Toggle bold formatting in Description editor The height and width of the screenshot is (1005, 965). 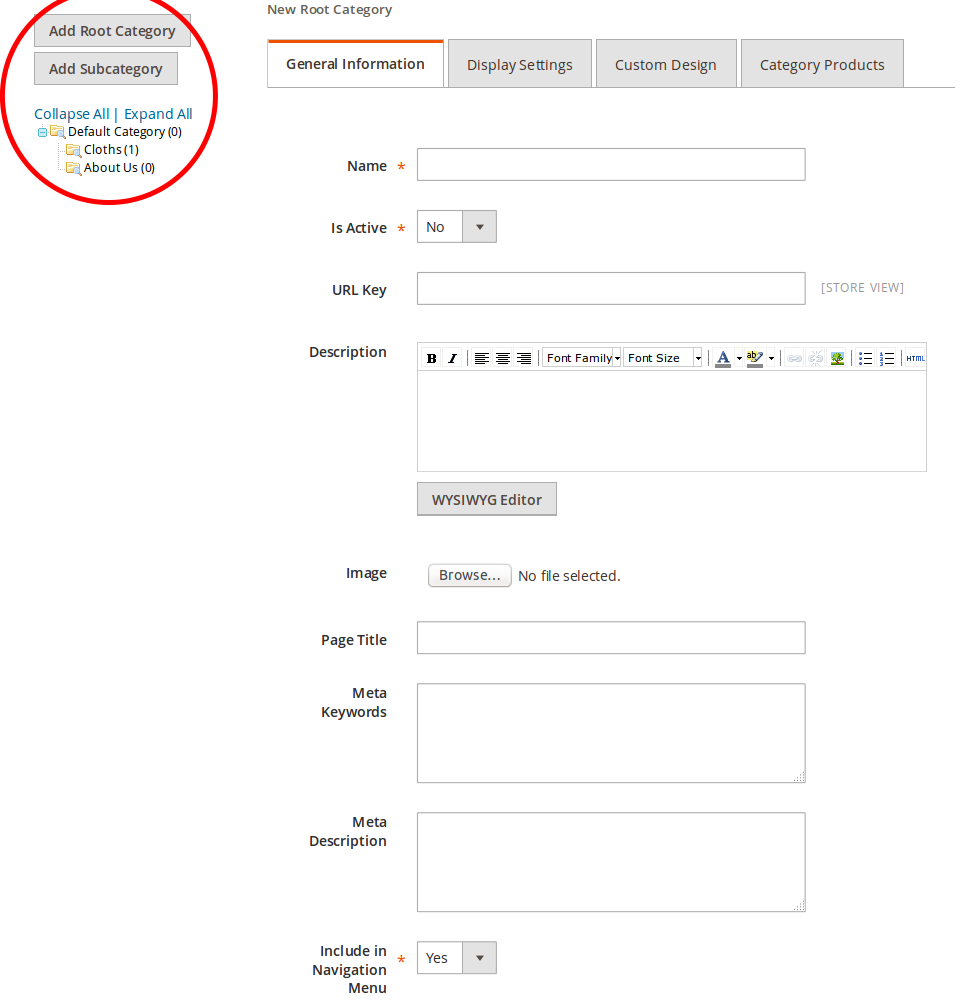[432, 358]
